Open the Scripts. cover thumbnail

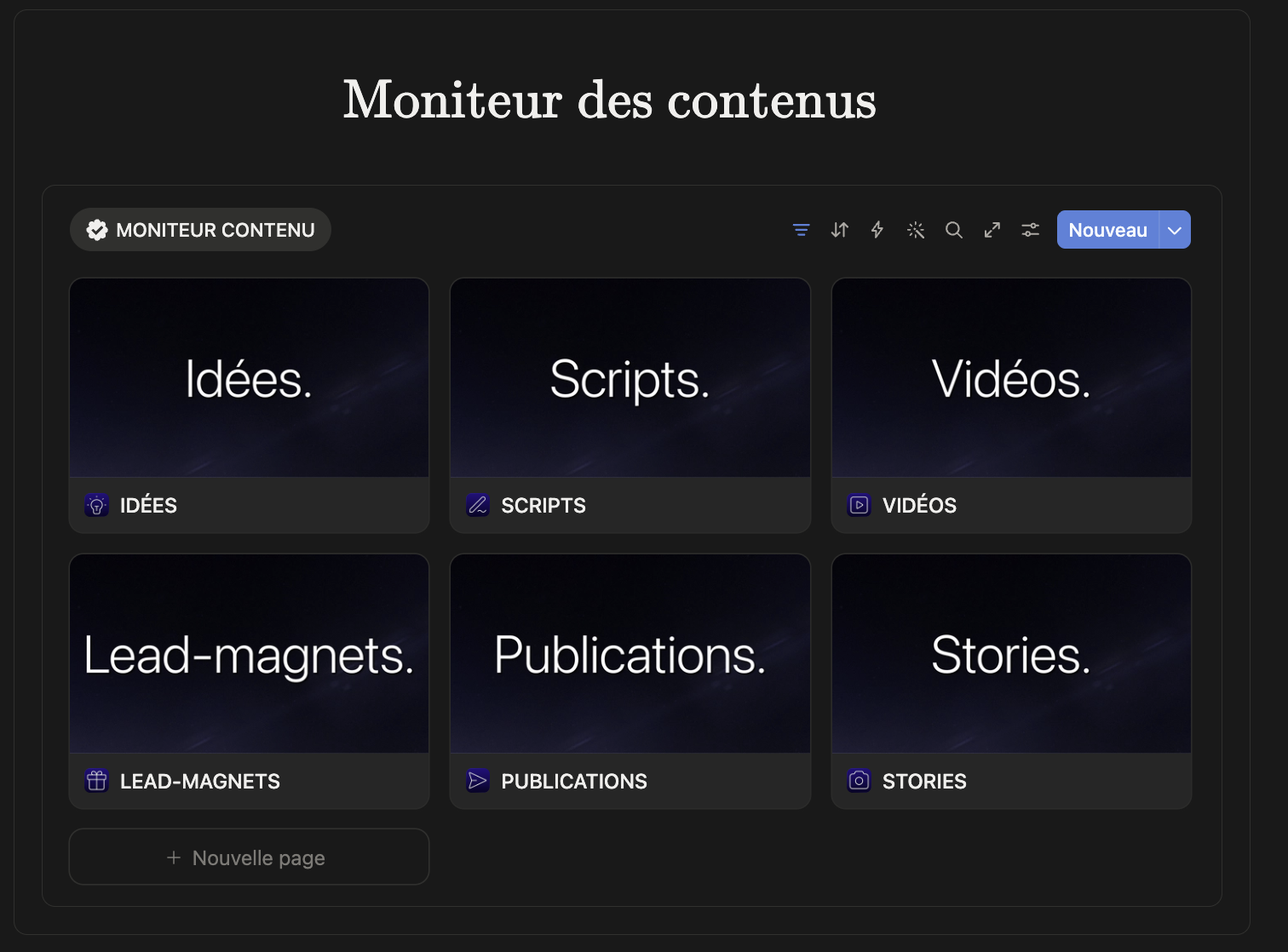[630, 378]
